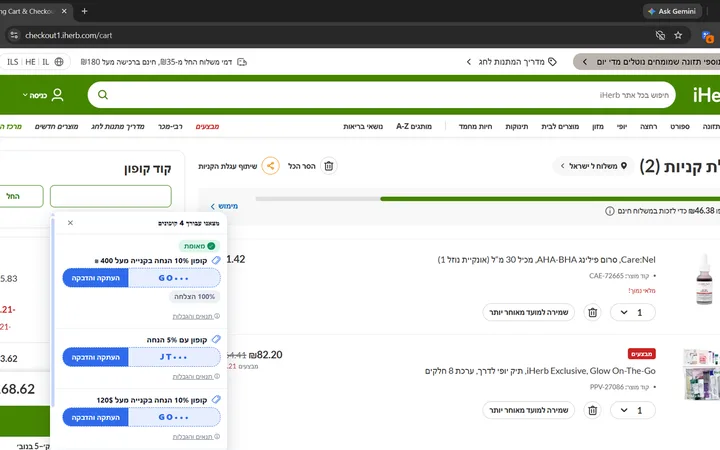
Task: Click the browser address bar URL
Action: click(x=68, y=35)
